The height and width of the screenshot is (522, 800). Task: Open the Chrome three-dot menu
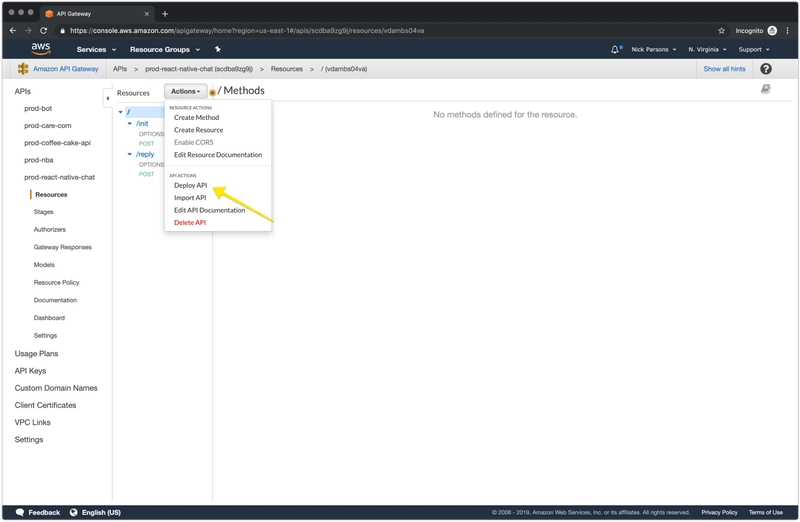coord(788,31)
